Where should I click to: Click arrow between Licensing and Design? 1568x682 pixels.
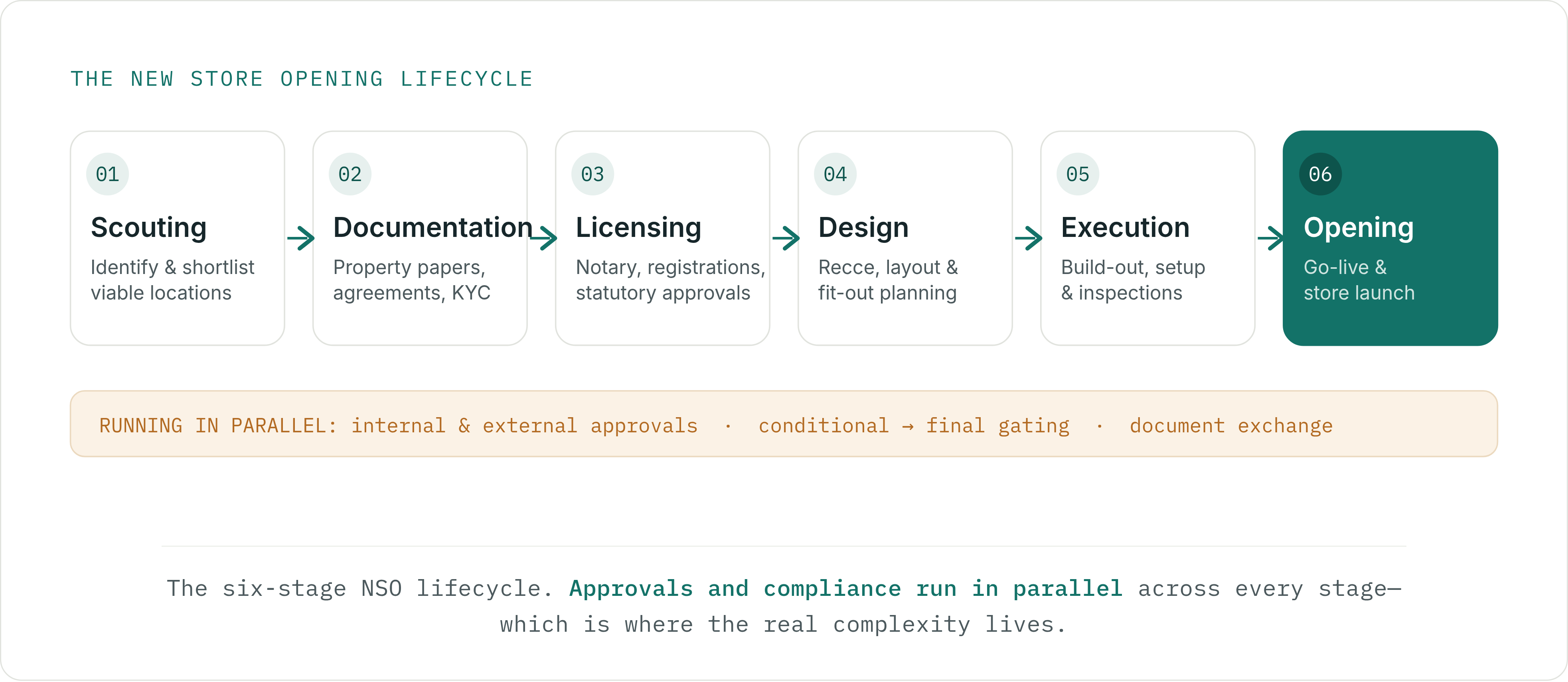tap(786, 238)
